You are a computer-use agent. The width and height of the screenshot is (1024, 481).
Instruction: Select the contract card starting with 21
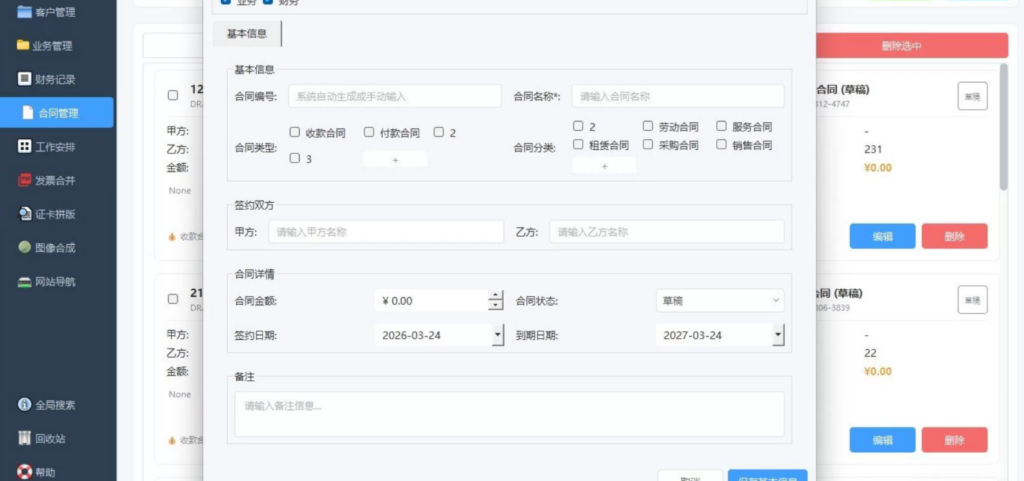[173, 299]
